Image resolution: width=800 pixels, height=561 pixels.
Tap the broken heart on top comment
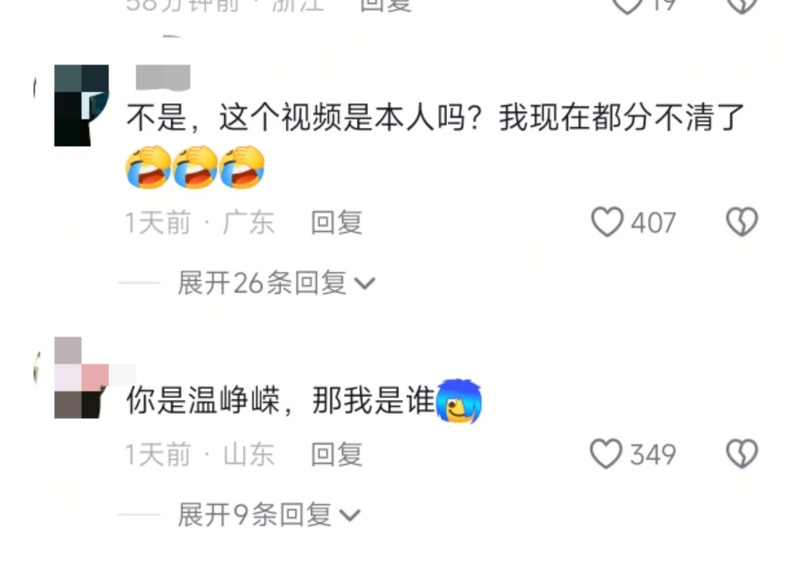click(x=742, y=6)
